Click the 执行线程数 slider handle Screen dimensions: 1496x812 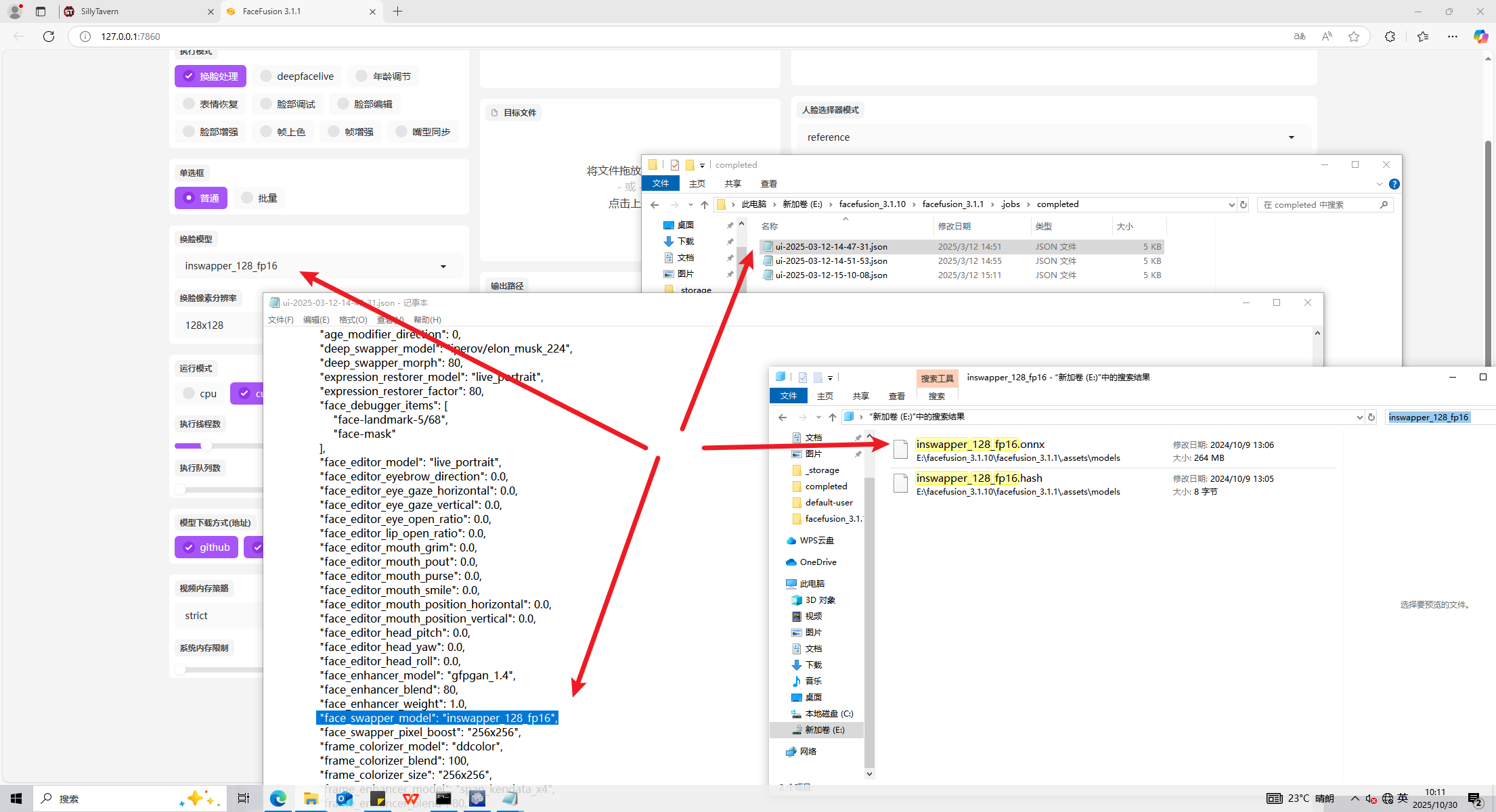[x=206, y=445]
